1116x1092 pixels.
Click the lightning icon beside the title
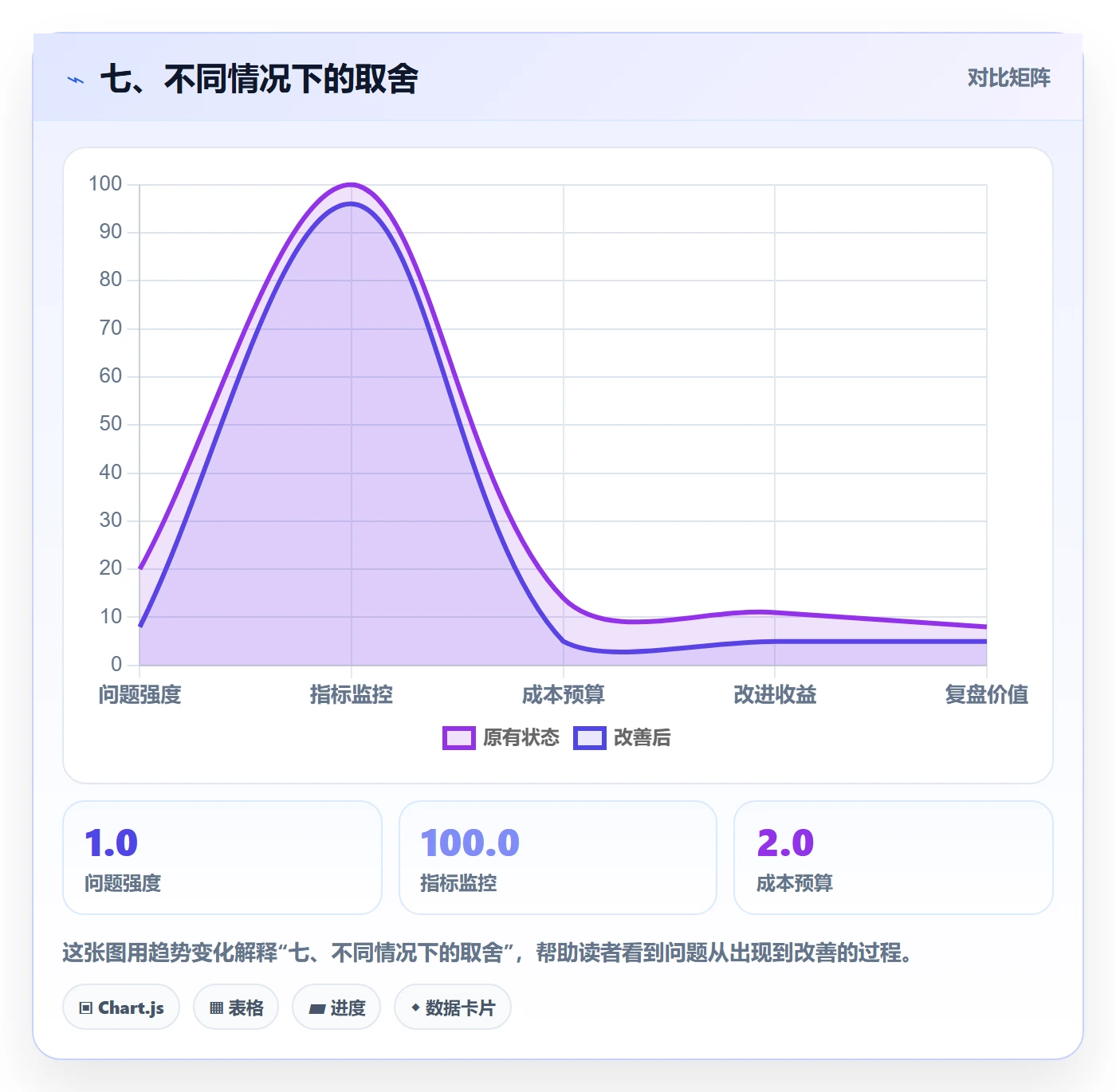click(76, 80)
